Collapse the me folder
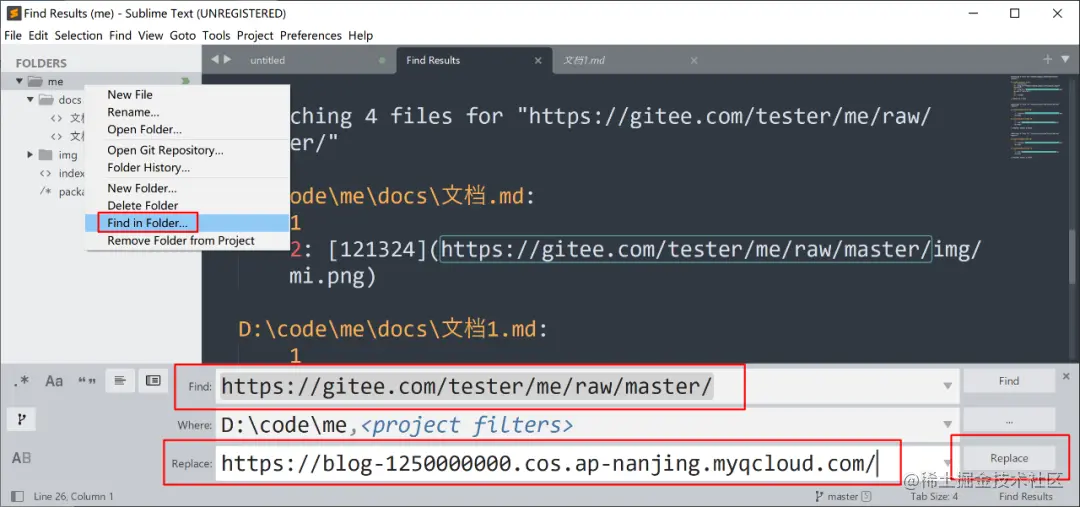 point(19,82)
